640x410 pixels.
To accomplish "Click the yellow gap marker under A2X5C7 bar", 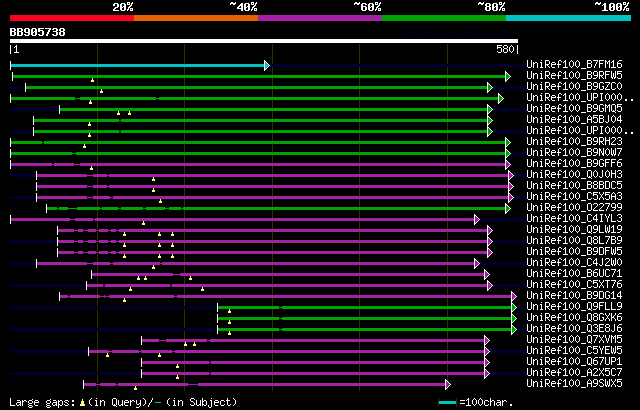I will click(x=178, y=377).
